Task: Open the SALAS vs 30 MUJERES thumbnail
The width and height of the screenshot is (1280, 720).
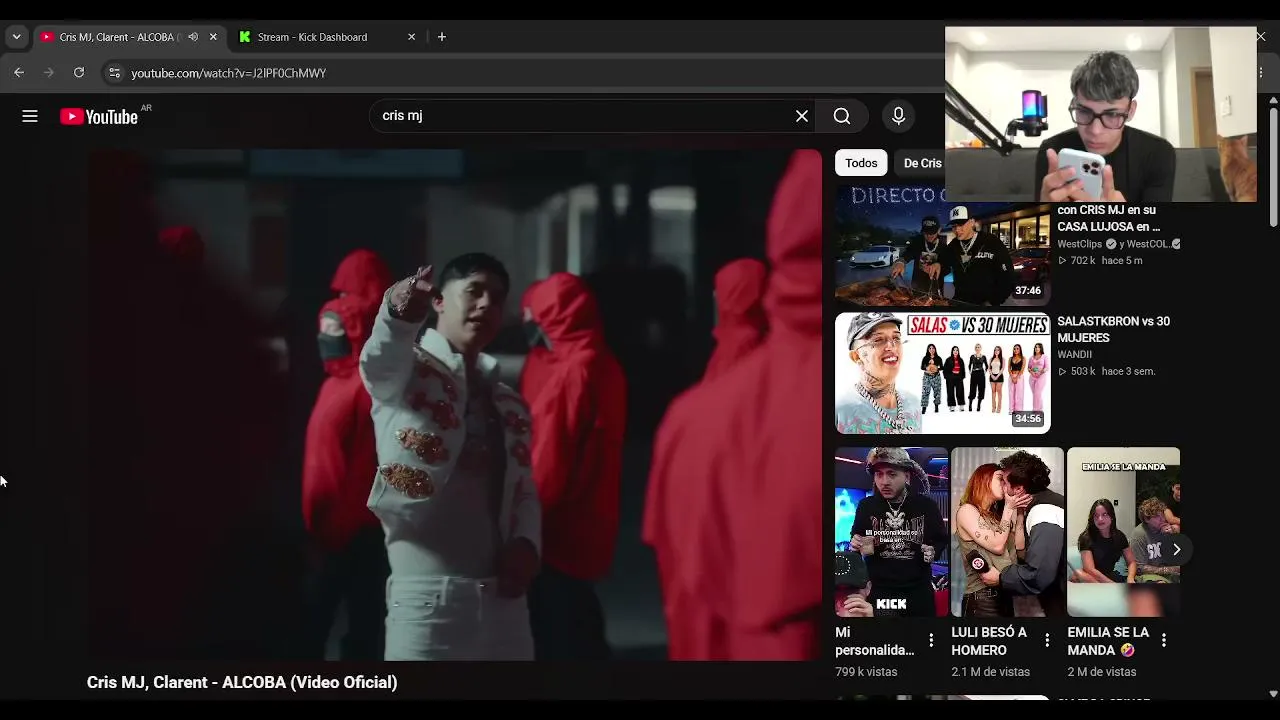Action: [942, 373]
